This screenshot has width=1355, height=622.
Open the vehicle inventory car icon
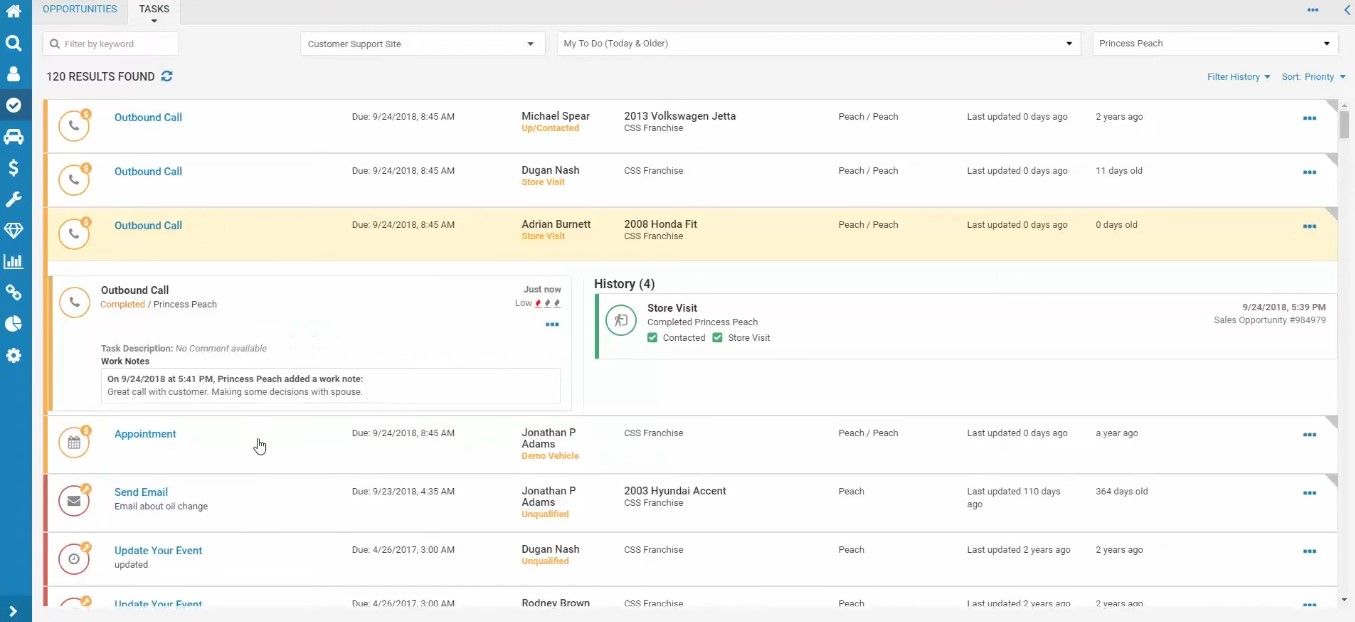(14, 136)
